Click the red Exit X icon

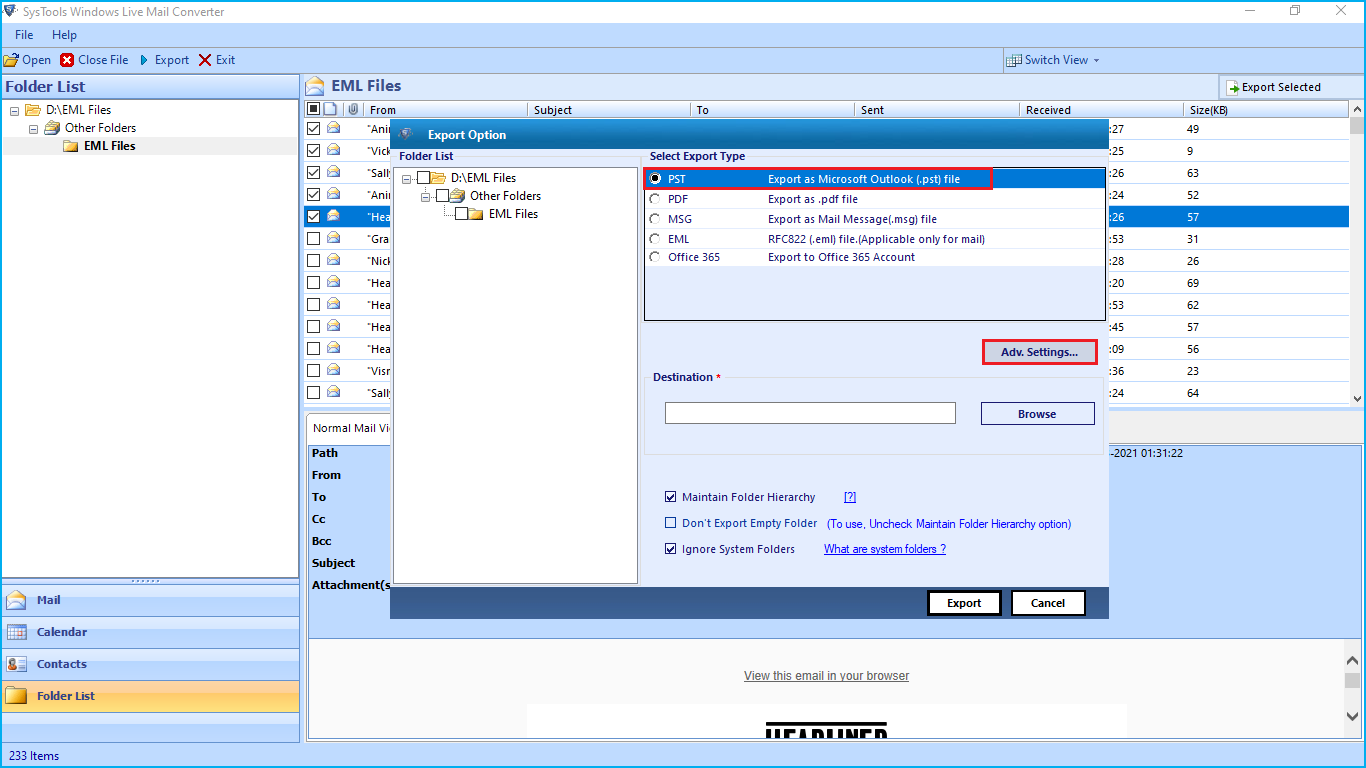205,60
